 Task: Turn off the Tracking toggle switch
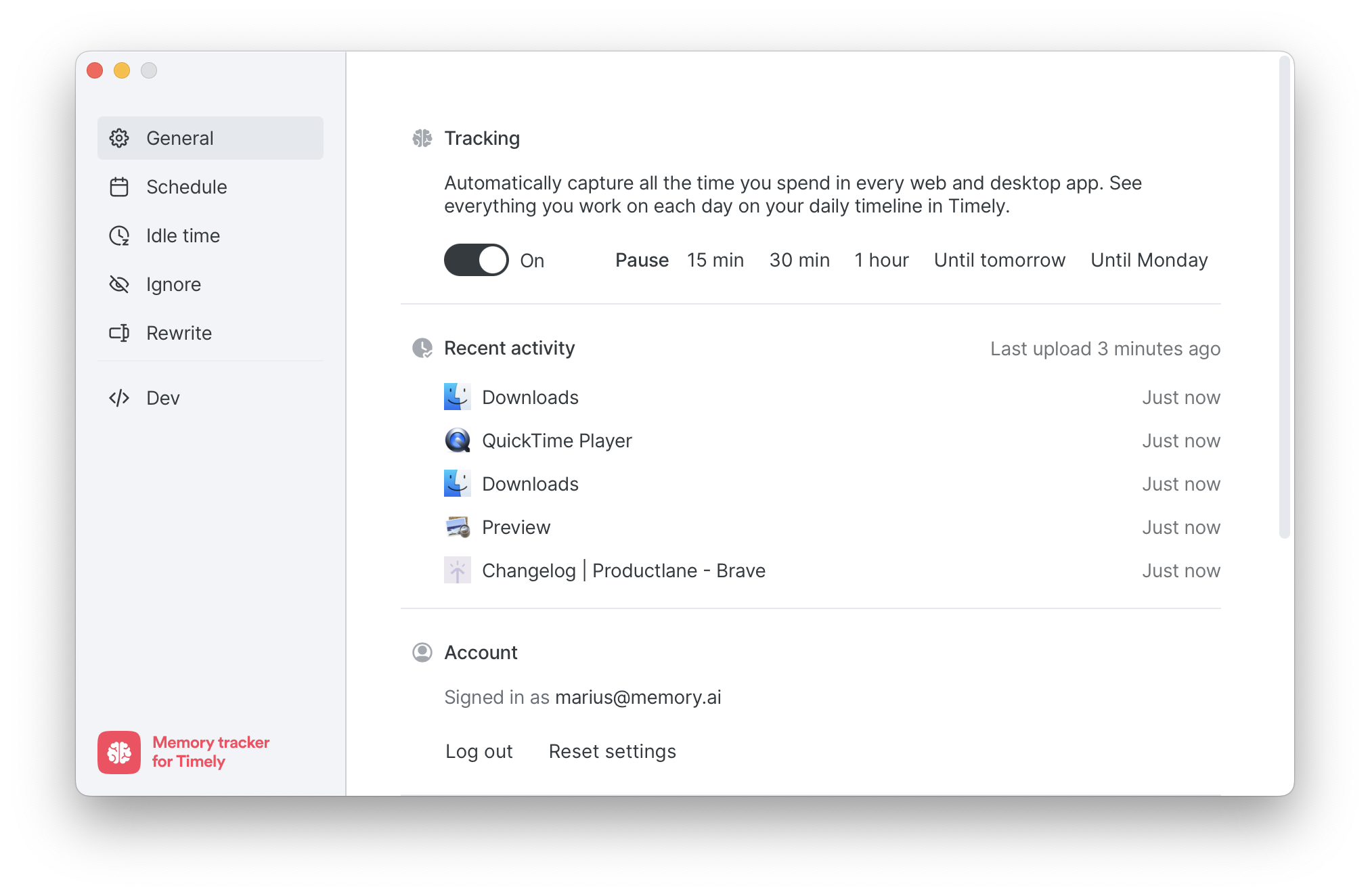tap(476, 260)
